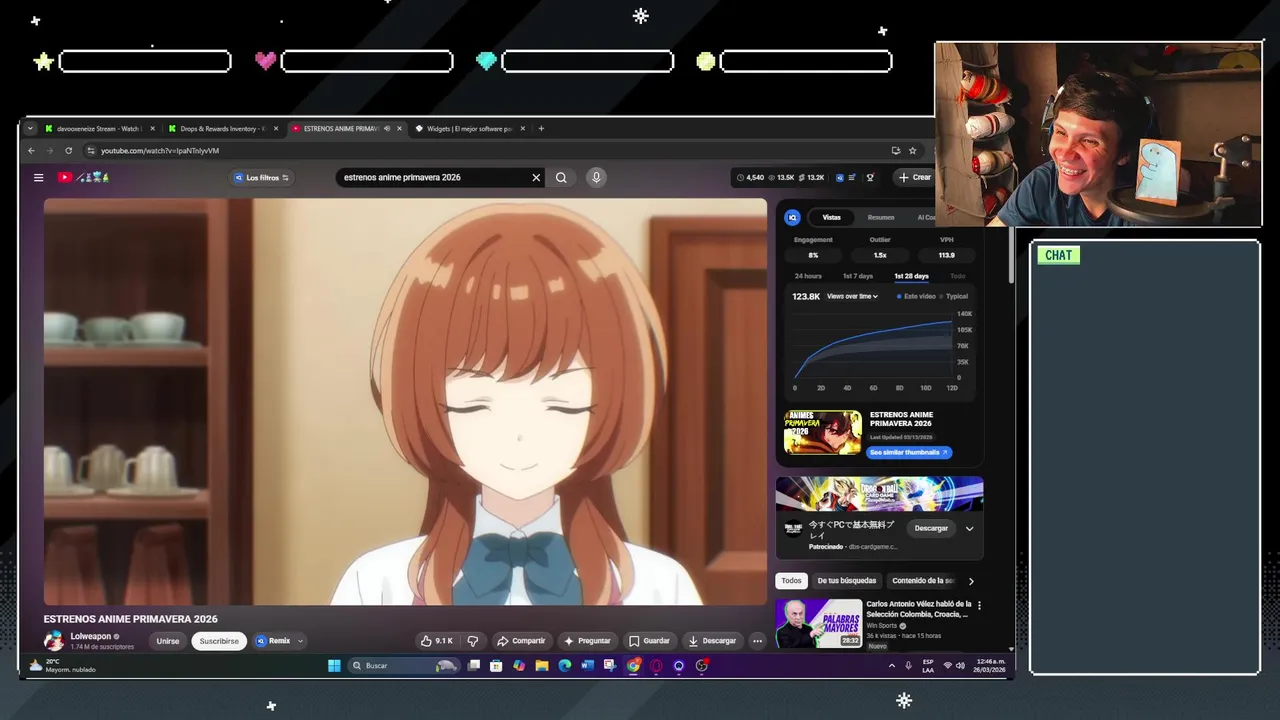Open new browser tab with plus
The image size is (1280, 720).
point(541,128)
